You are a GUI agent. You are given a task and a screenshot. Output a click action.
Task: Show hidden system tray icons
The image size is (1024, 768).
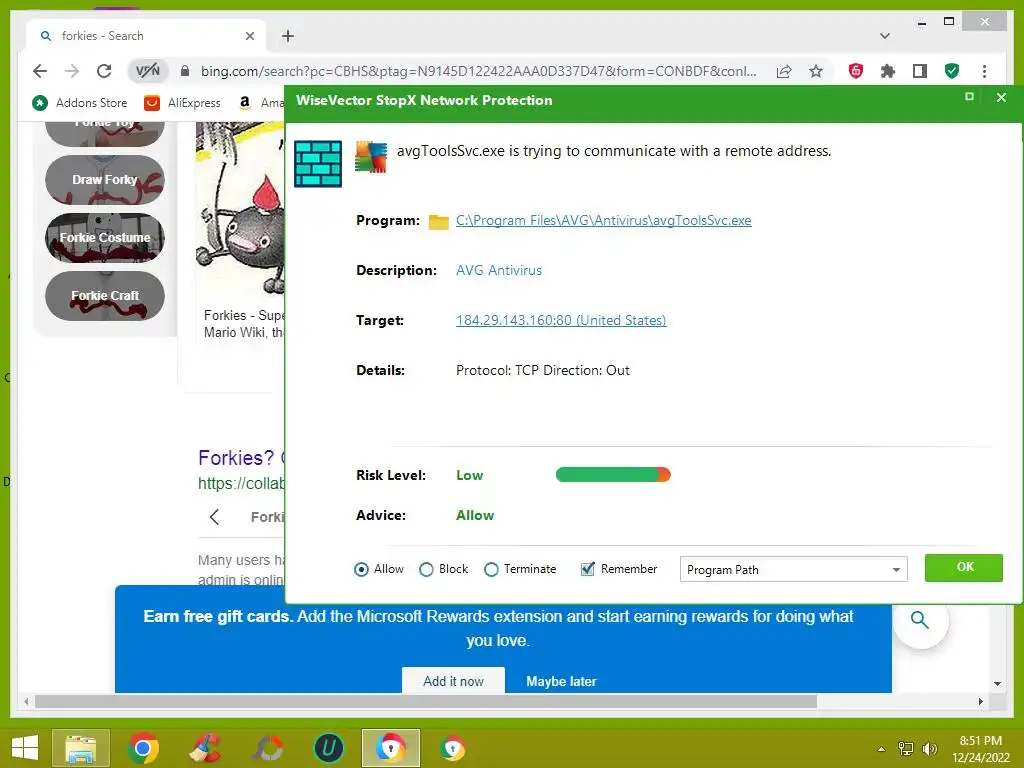pyautogui.click(x=881, y=748)
